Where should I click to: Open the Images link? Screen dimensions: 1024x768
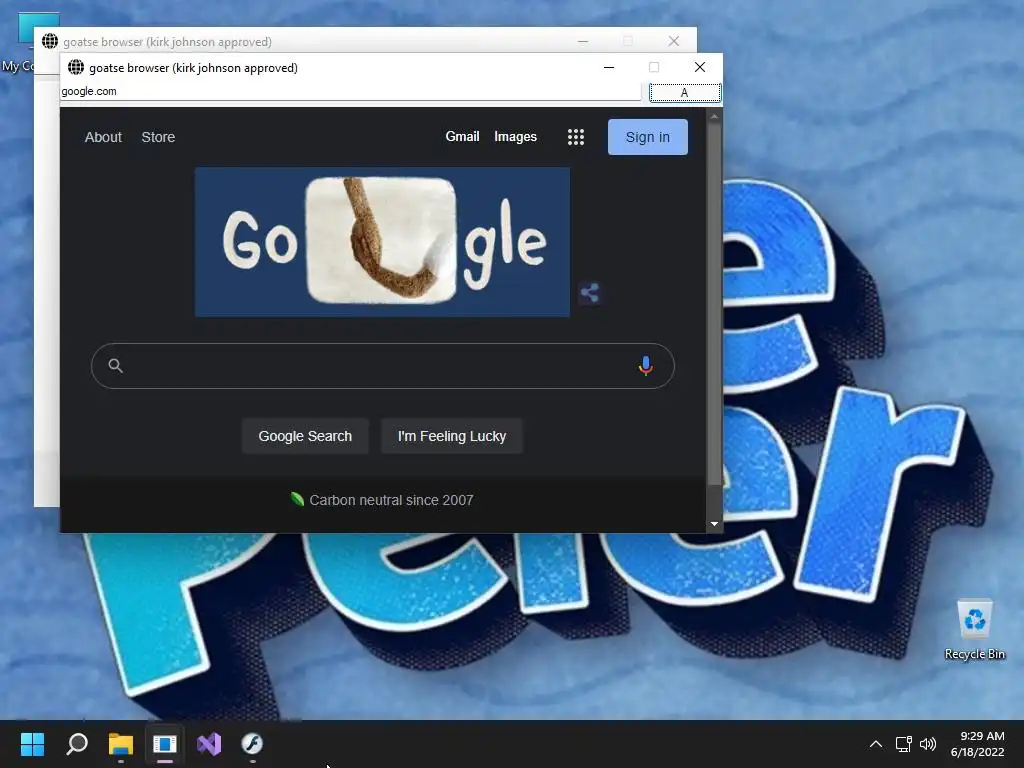(515, 136)
